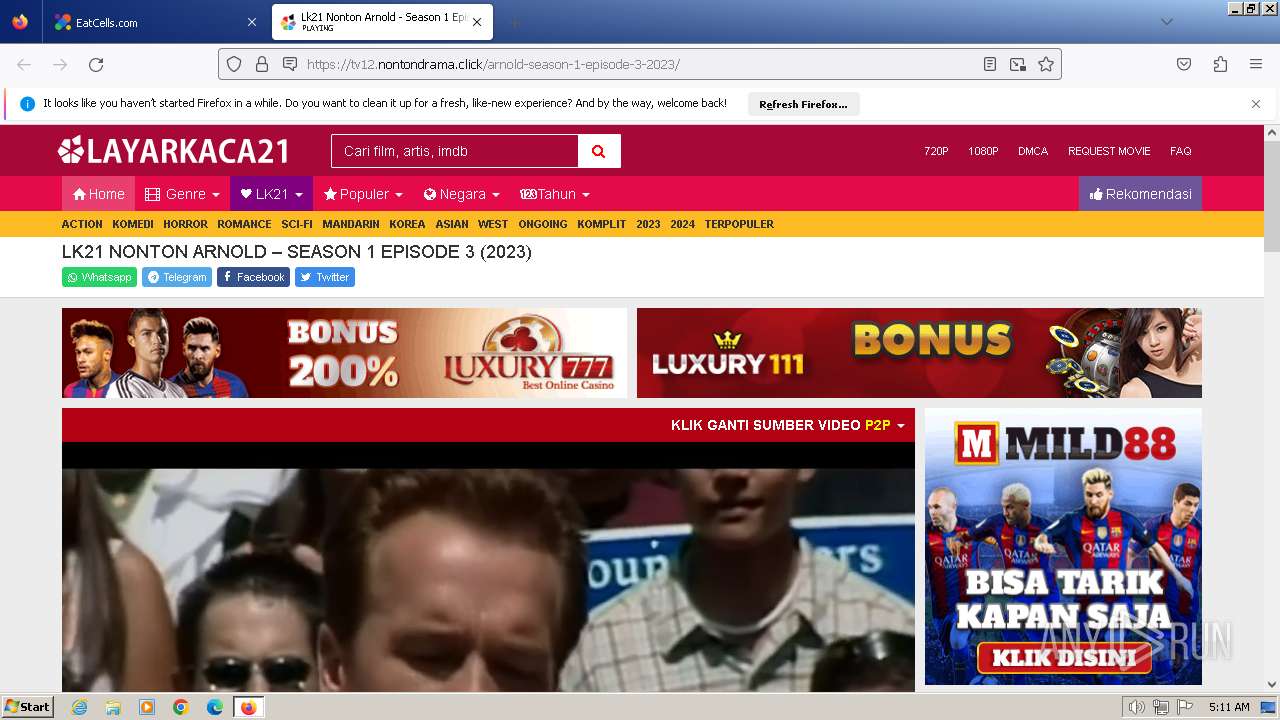Open Chrome from the taskbar
The width and height of the screenshot is (1280, 720).
coord(181,707)
